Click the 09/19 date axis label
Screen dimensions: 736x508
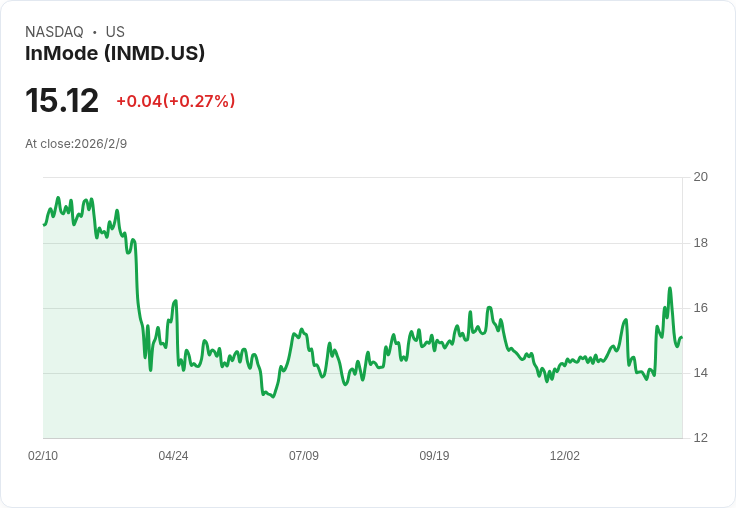click(434, 455)
